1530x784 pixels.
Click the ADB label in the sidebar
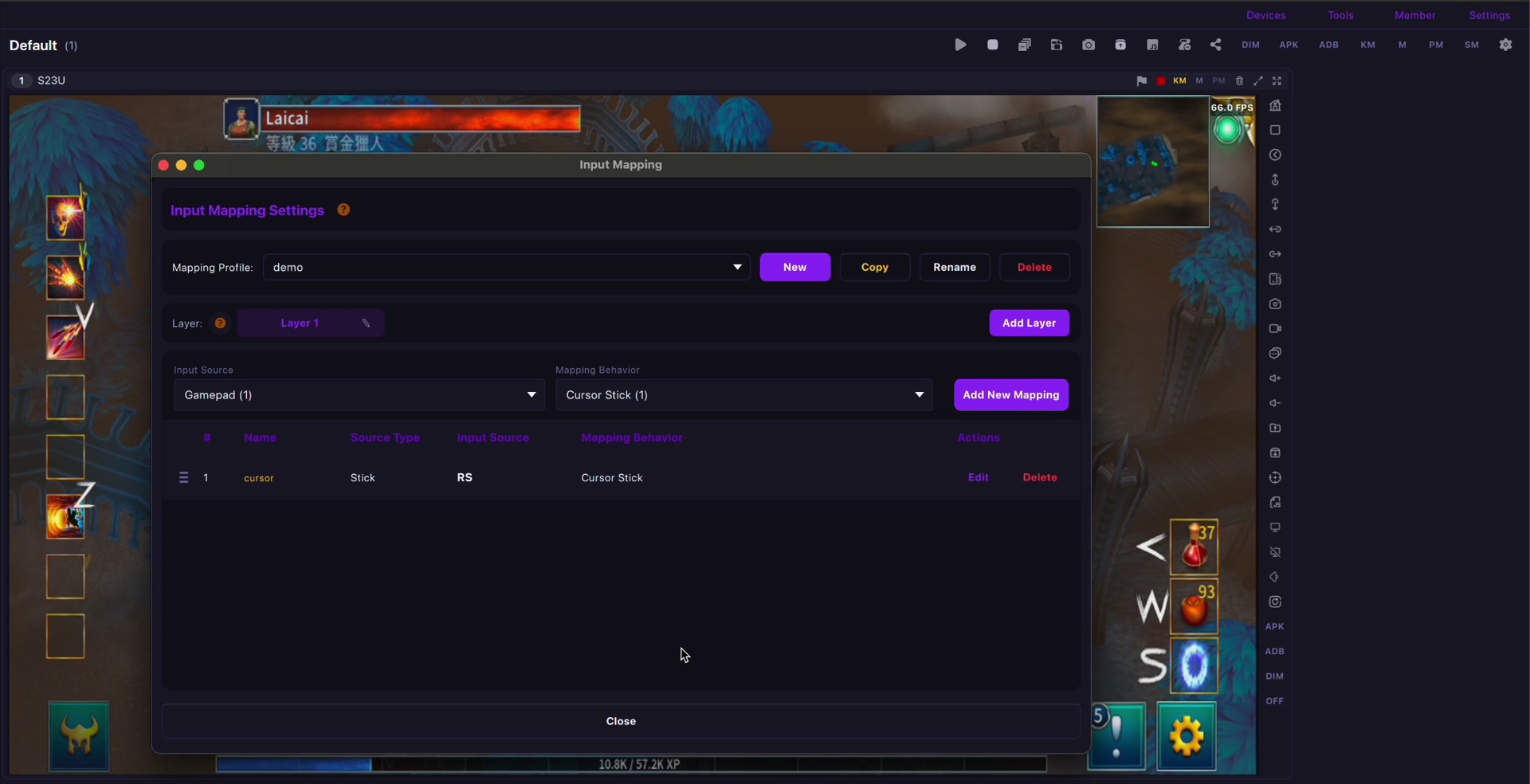click(1275, 652)
